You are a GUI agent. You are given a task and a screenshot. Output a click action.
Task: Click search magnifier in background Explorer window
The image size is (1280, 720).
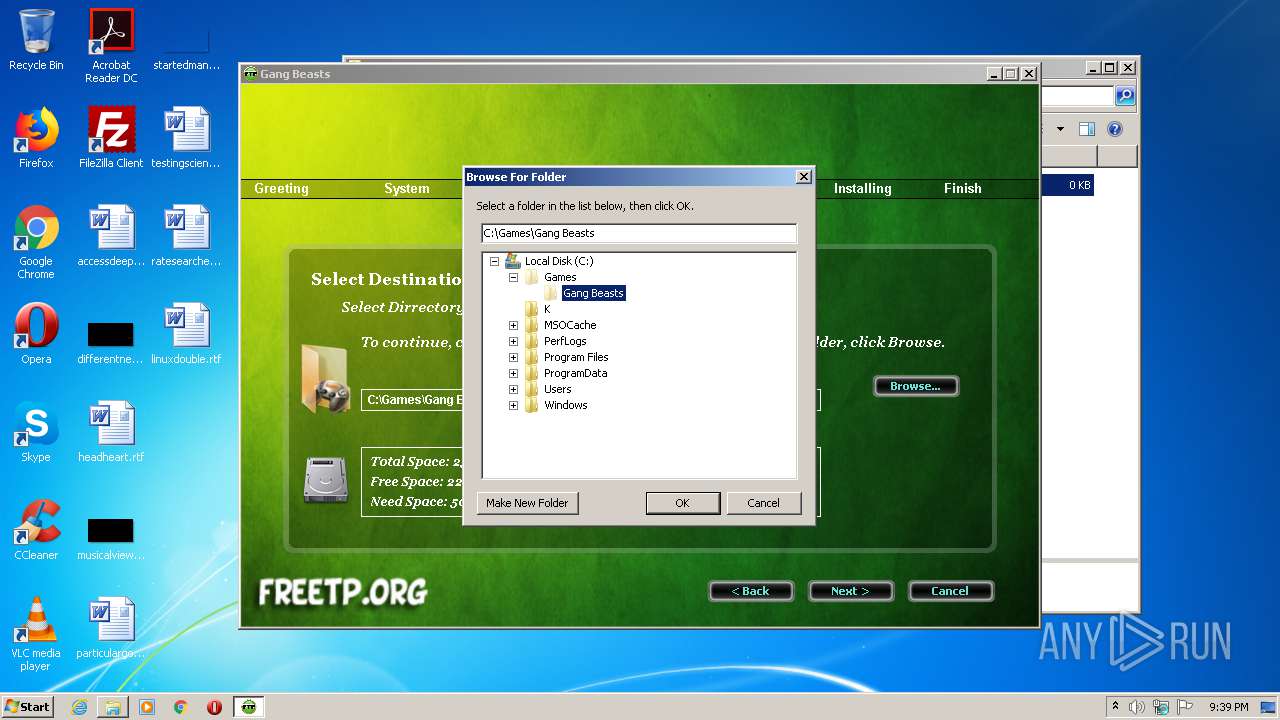click(x=1125, y=96)
